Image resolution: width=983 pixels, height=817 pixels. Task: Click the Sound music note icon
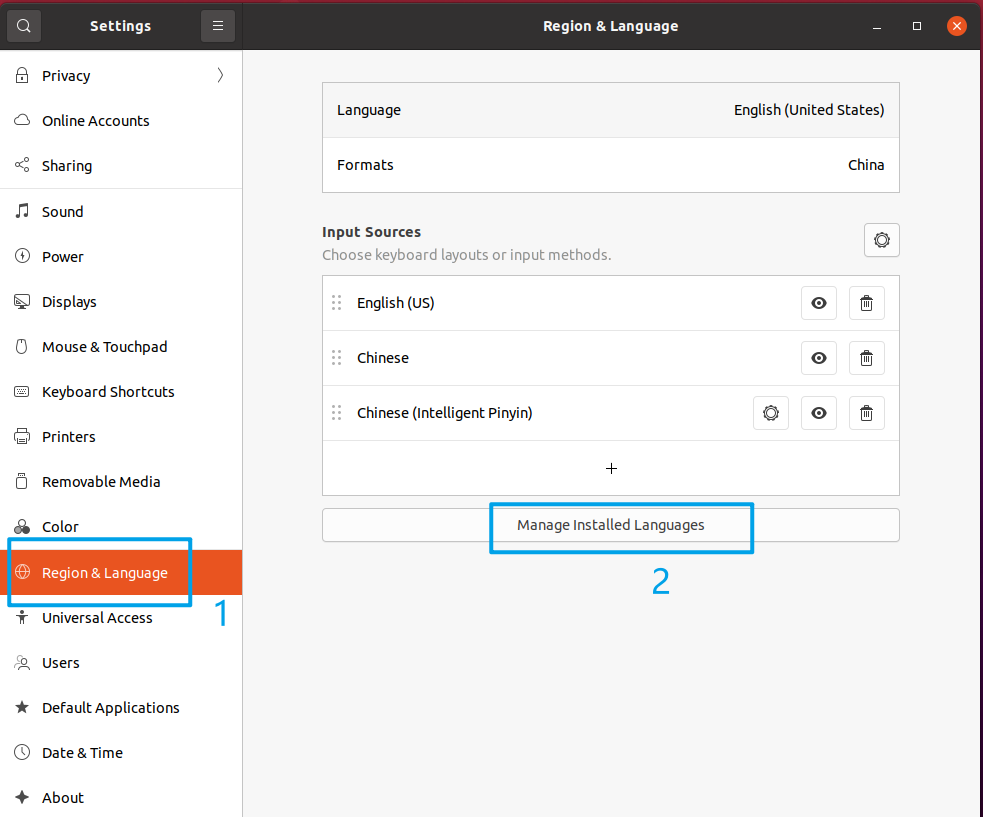pyautogui.click(x=22, y=211)
